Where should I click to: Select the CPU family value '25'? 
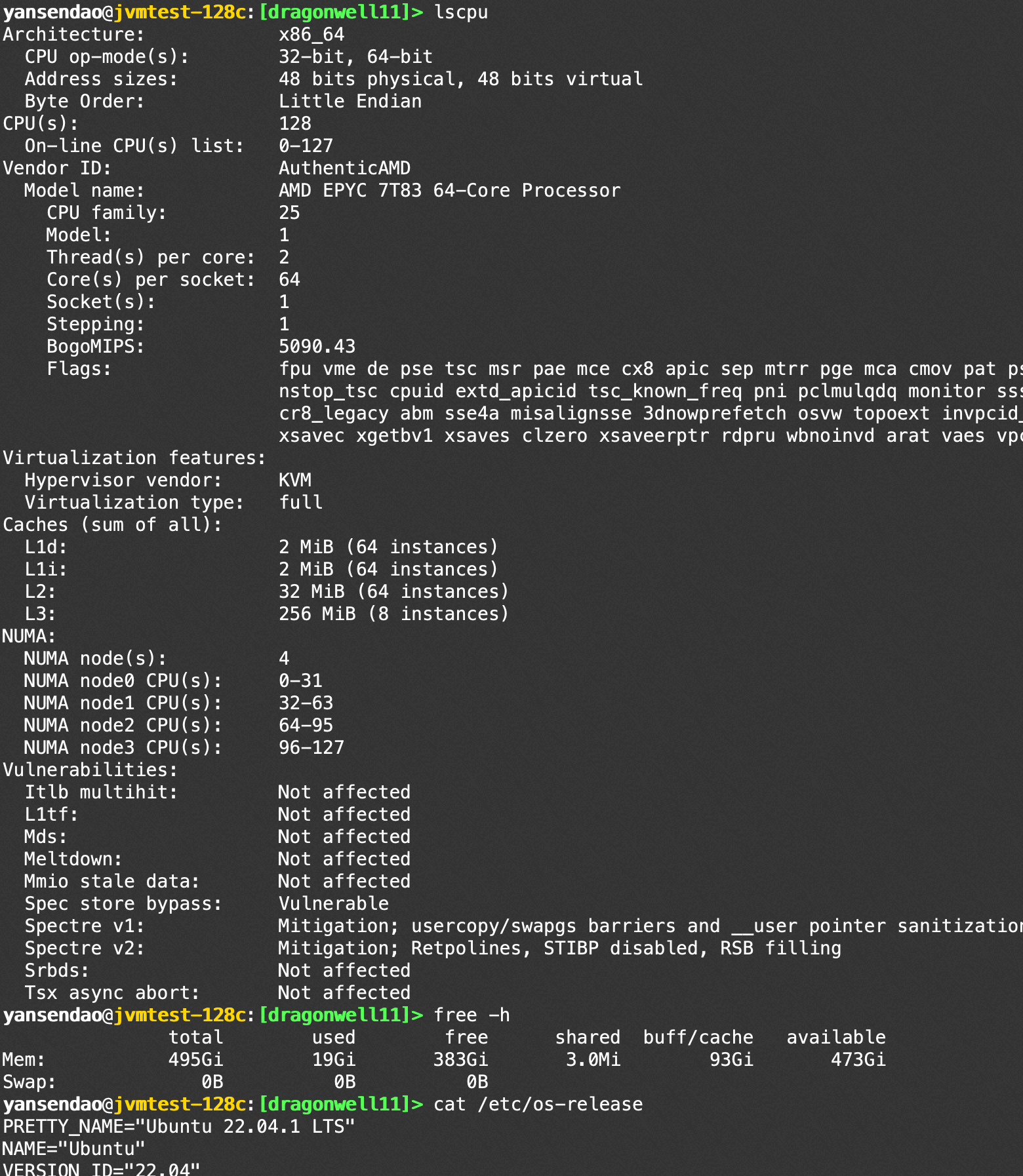(x=289, y=213)
